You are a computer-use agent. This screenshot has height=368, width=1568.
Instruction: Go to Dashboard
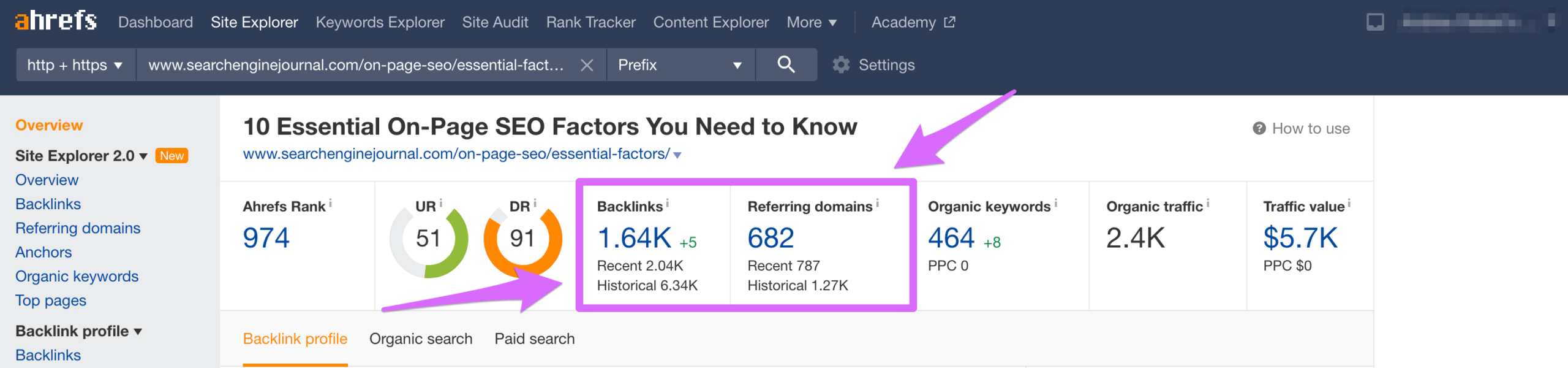tap(156, 22)
